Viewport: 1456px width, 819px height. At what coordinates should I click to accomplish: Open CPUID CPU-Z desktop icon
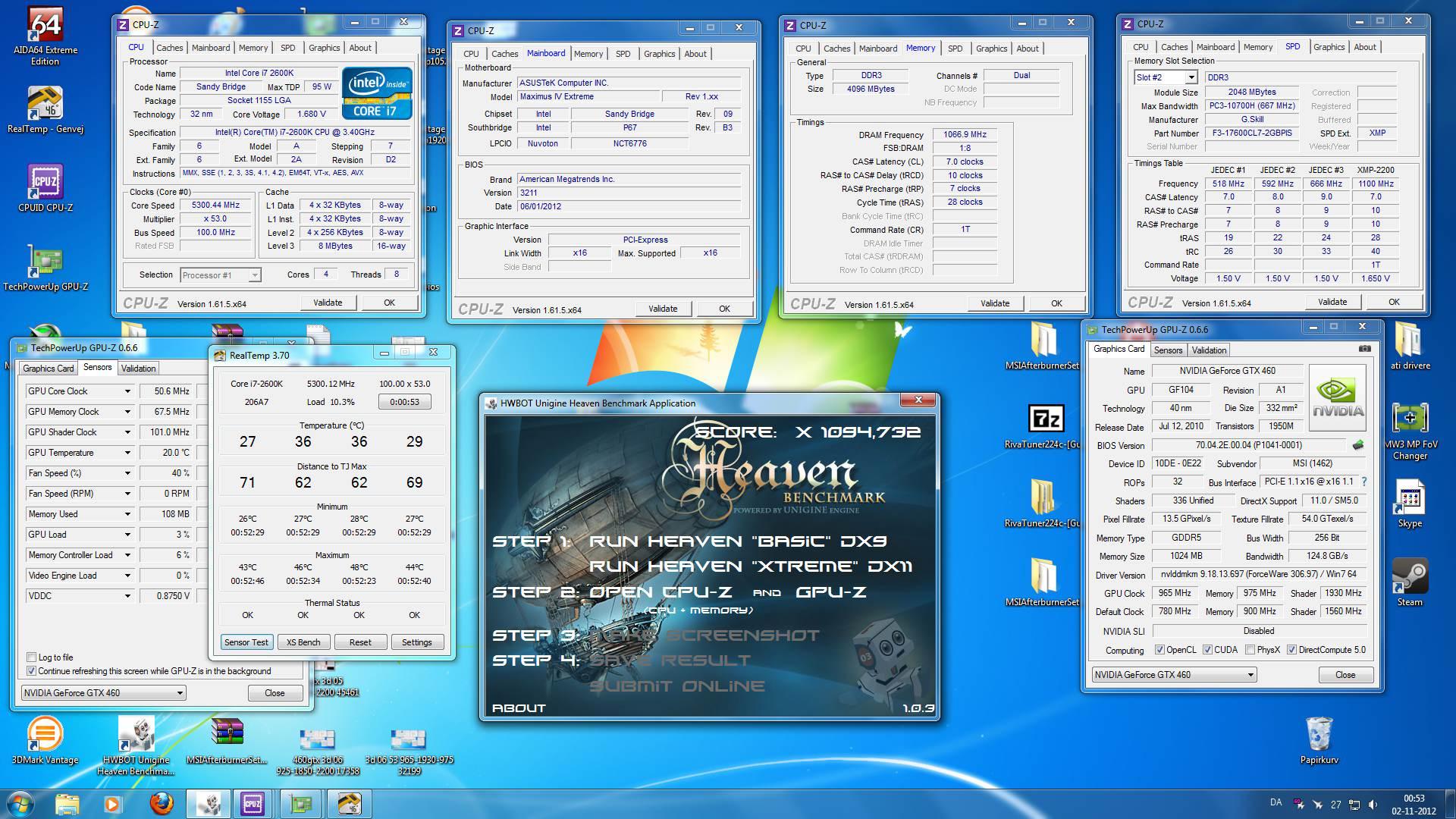tap(45, 188)
